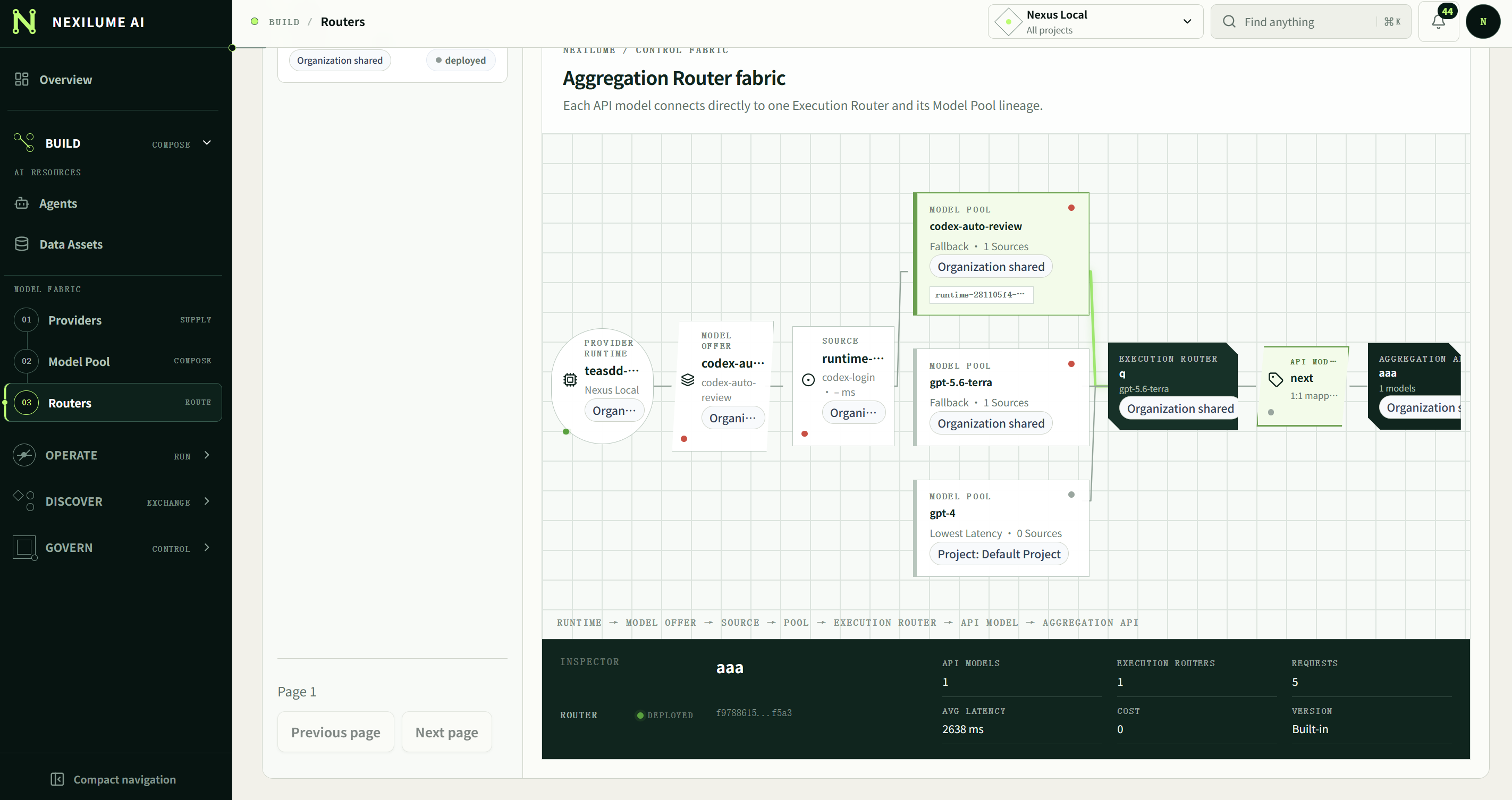Open the Nexus Local project dropdown
This screenshot has height=800, width=1512.
click(1095, 22)
